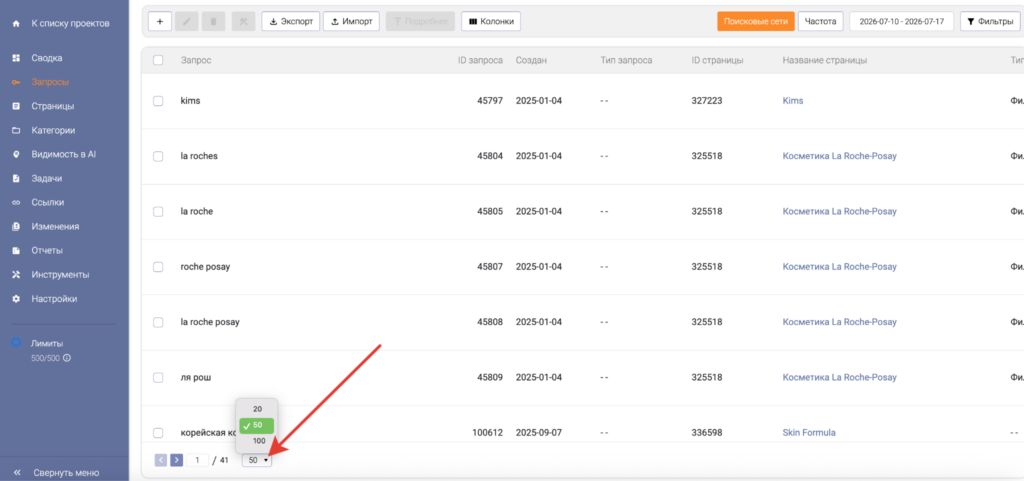The image size is (1024, 481).
Task: Go to К списку проектов home icon
Action: (16, 23)
